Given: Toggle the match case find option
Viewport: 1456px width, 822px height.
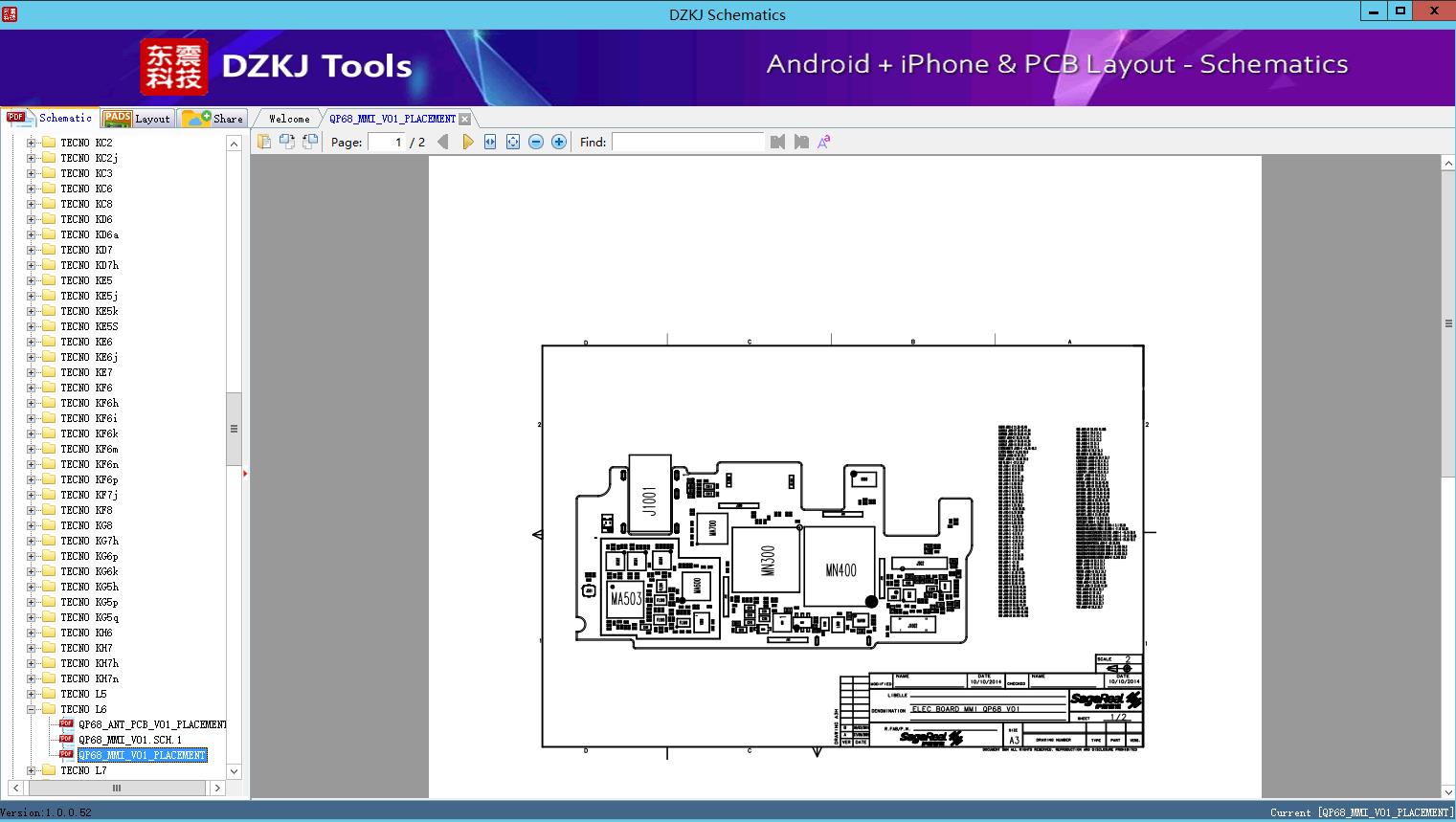Looking at the screenshot, I should [x=823, y=142].
